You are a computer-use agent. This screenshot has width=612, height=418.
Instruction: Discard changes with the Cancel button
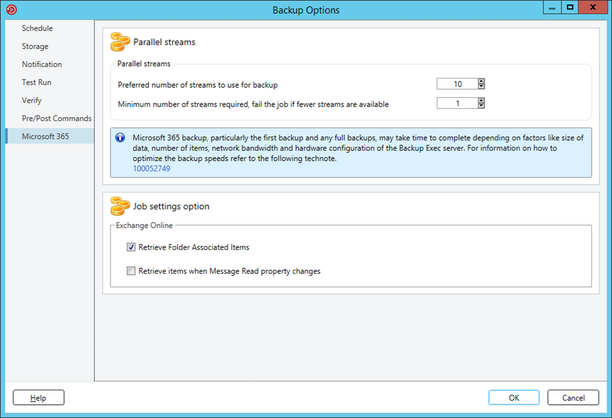pyautogui.click(x=573, y=397)
